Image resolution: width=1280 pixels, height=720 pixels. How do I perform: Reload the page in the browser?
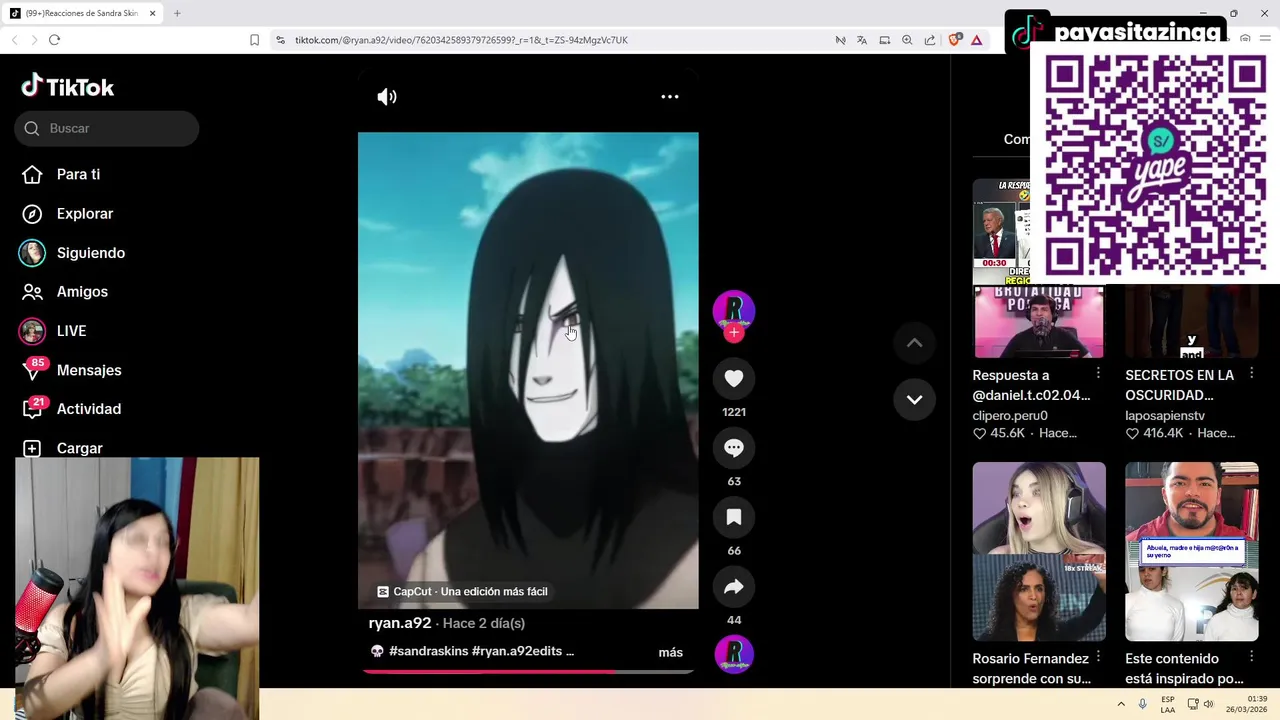(x=54, y=40)
